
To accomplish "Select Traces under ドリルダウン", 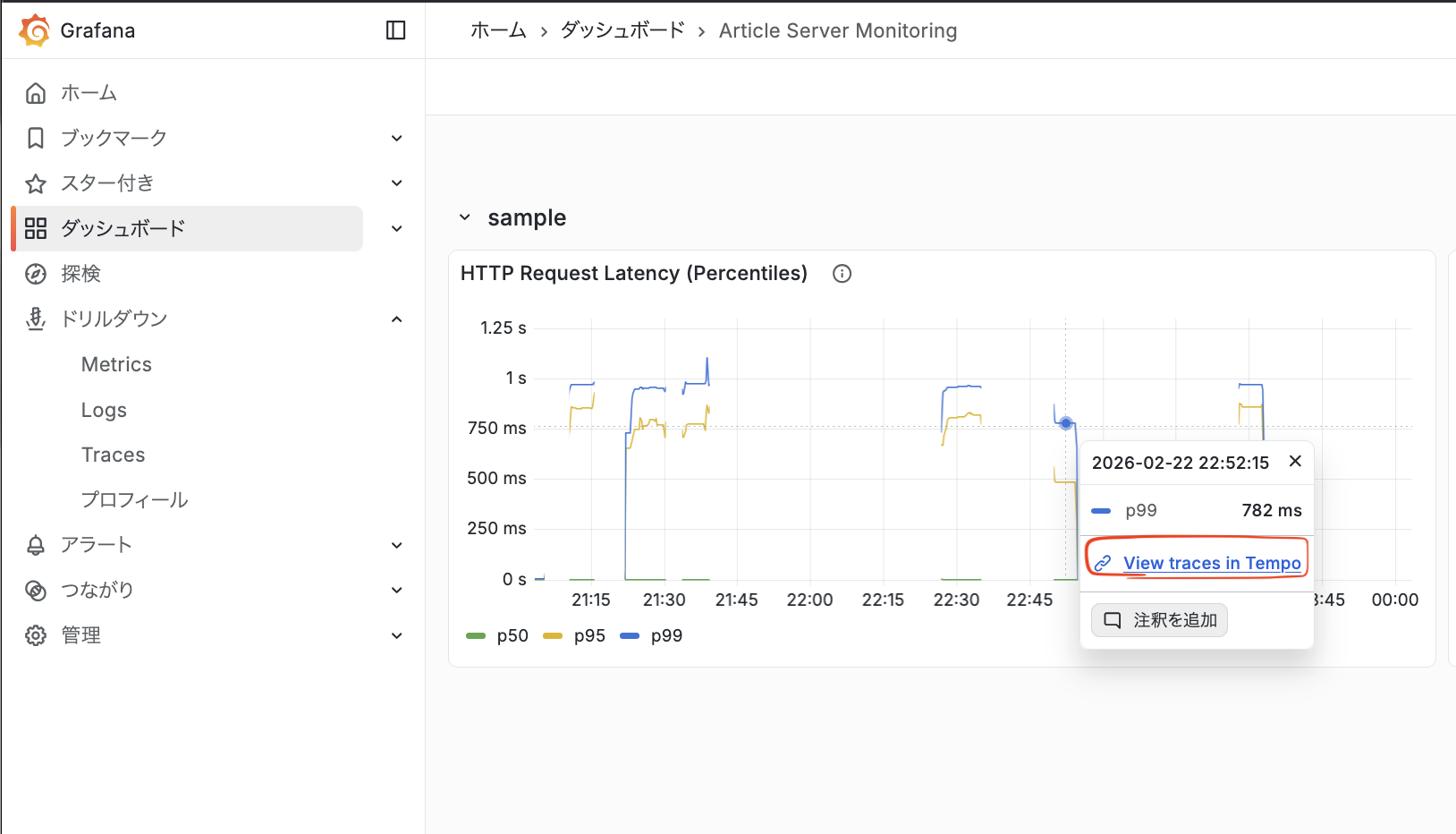I will 113,455.
